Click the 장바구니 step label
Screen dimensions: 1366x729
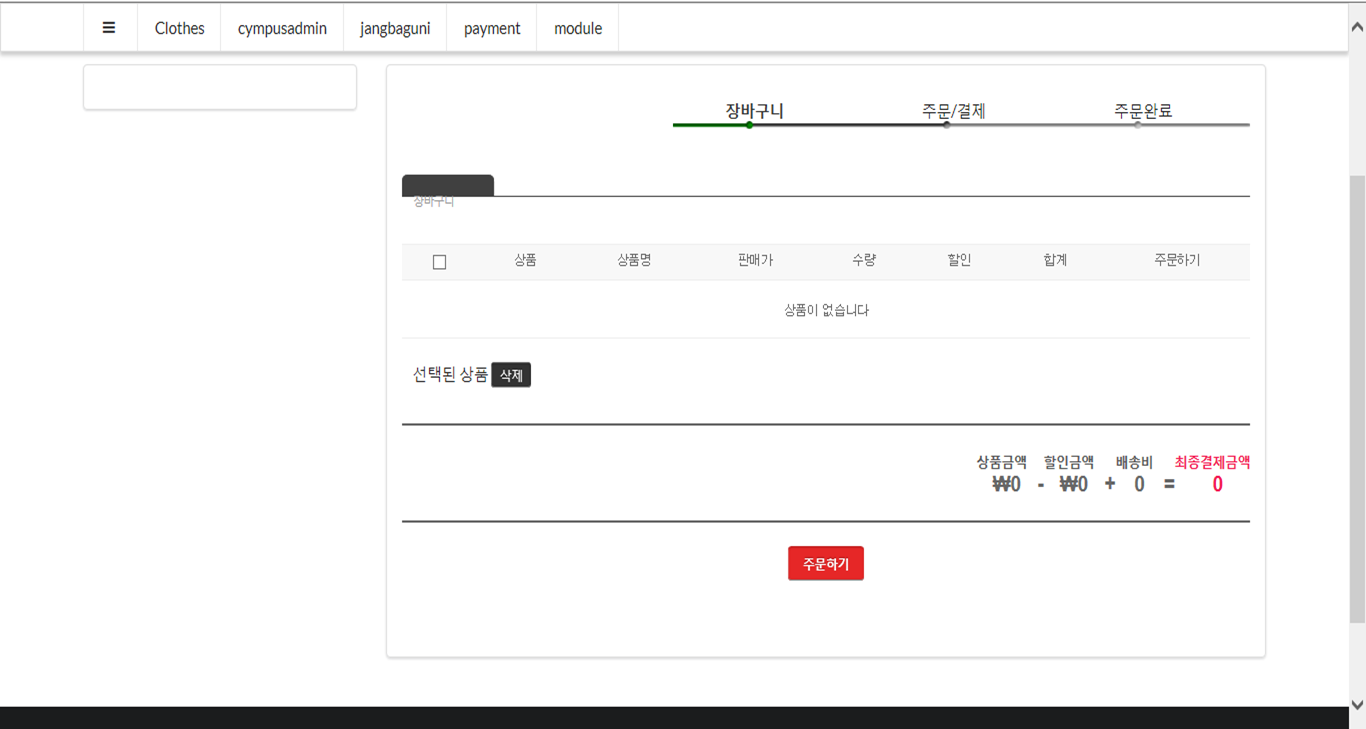tap(754, 111)
